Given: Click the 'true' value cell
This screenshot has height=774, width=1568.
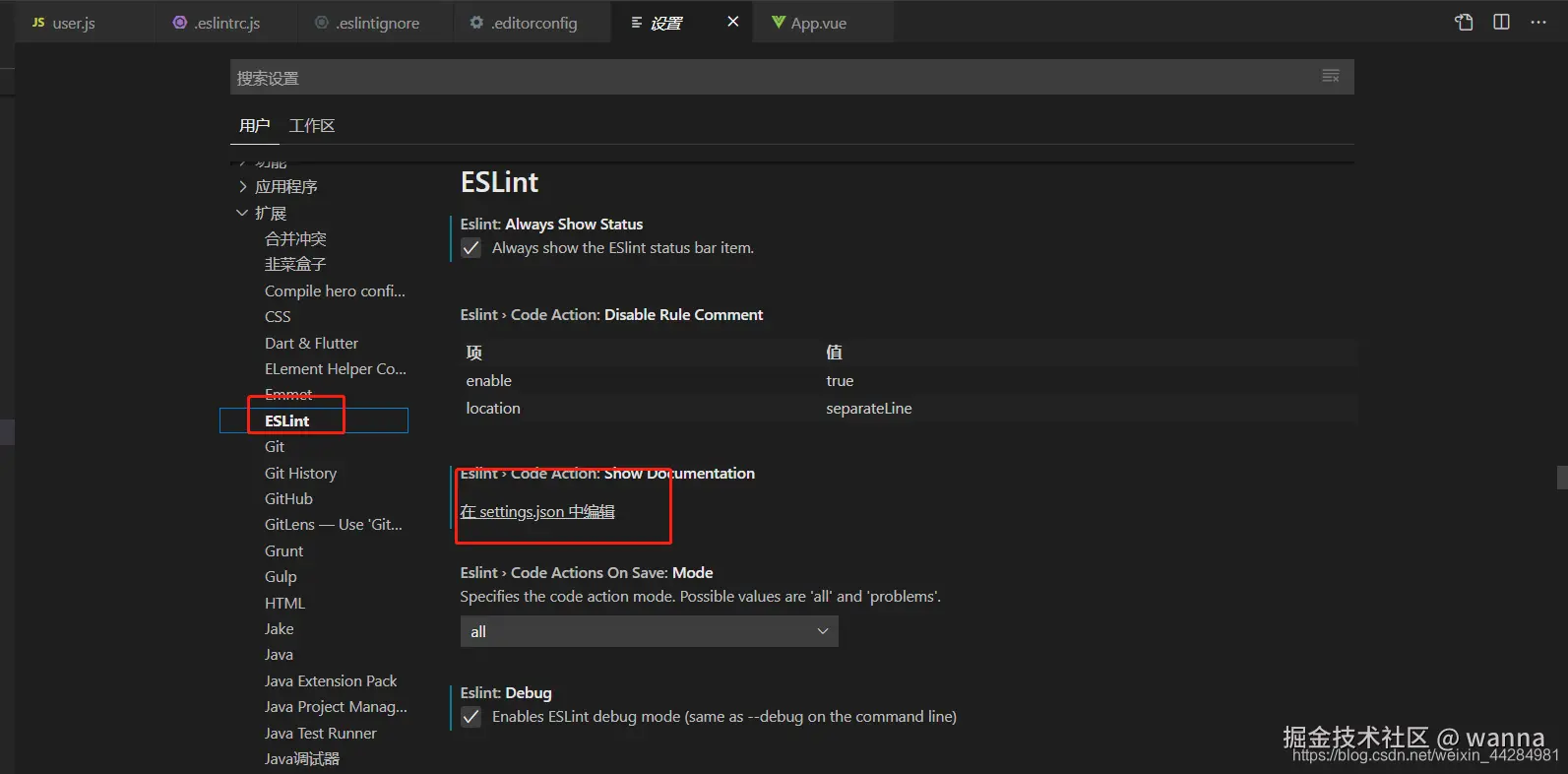Looking at the screenshot, I should (x=840, y=381).
